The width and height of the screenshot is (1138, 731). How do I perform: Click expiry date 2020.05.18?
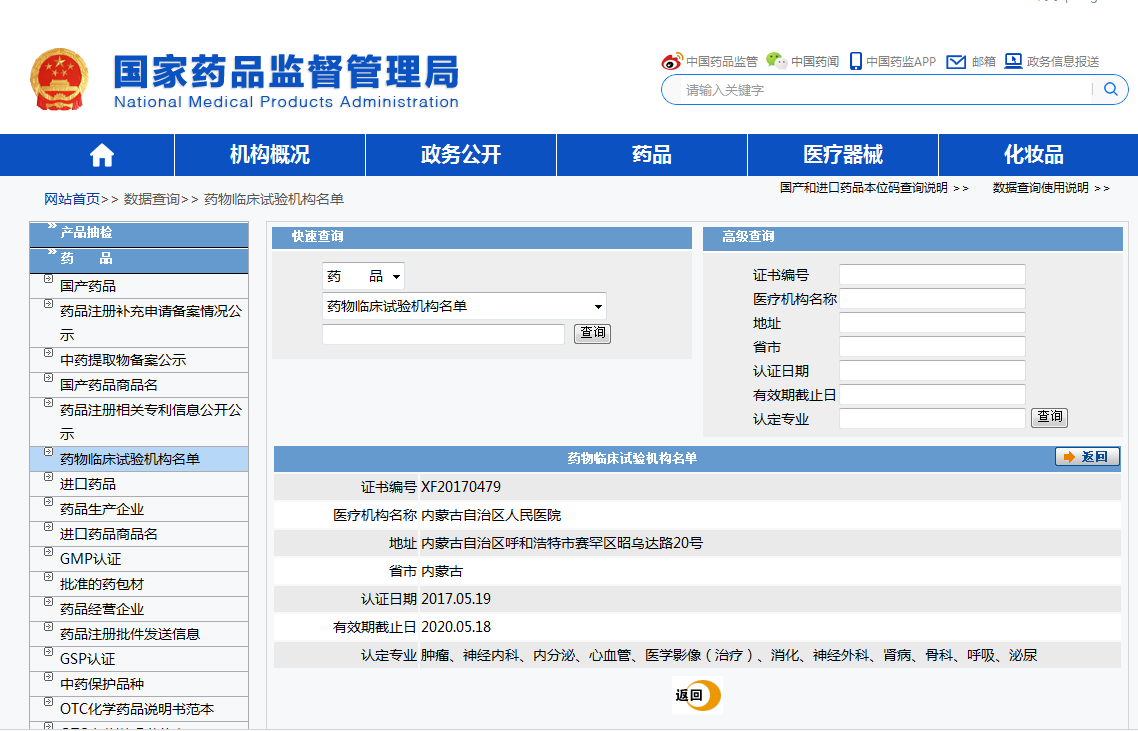[x=456, y=627]
